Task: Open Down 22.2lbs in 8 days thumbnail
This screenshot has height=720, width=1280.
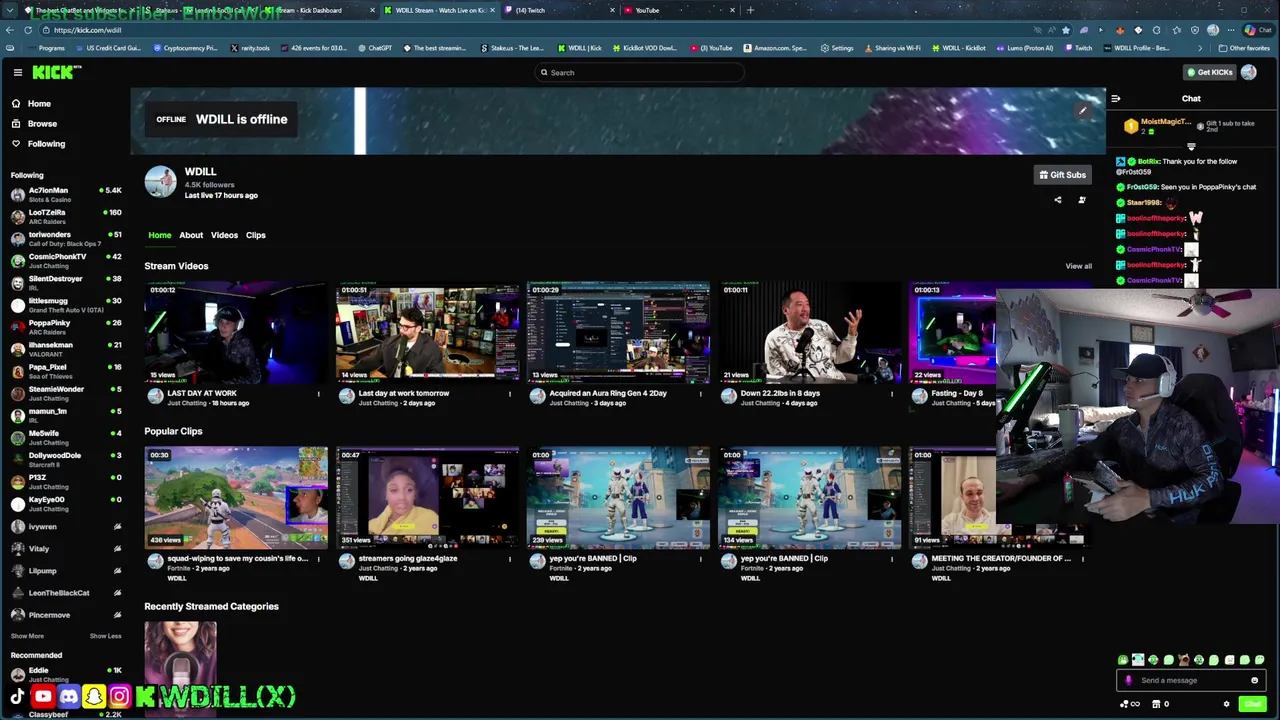Action: (x=809, y=332)
